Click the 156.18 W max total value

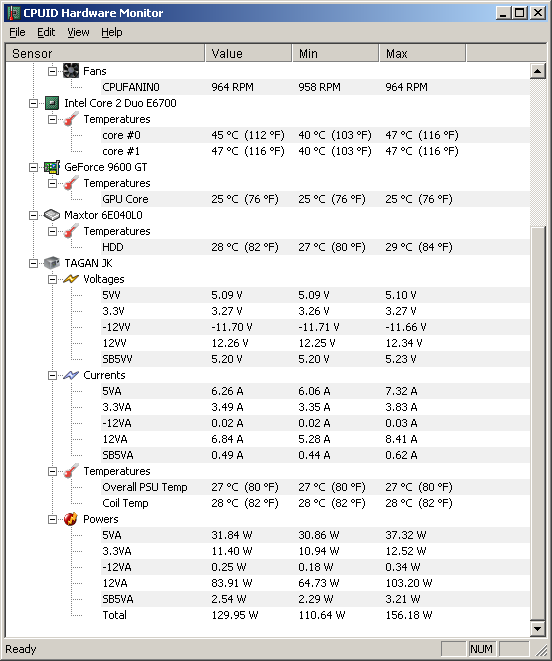click(x=409, y=615)
